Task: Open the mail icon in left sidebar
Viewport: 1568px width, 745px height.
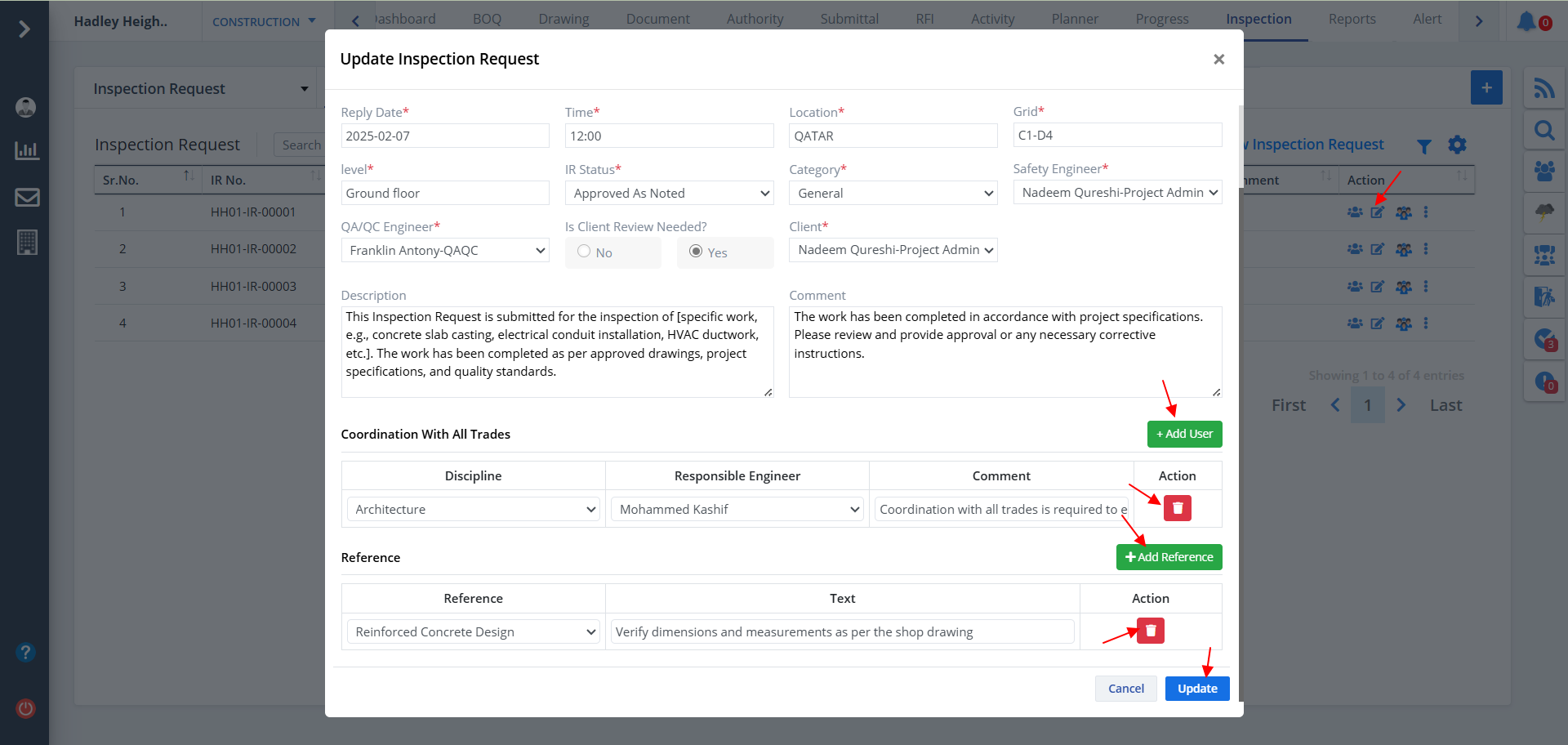Action: [x=27, y=198]
